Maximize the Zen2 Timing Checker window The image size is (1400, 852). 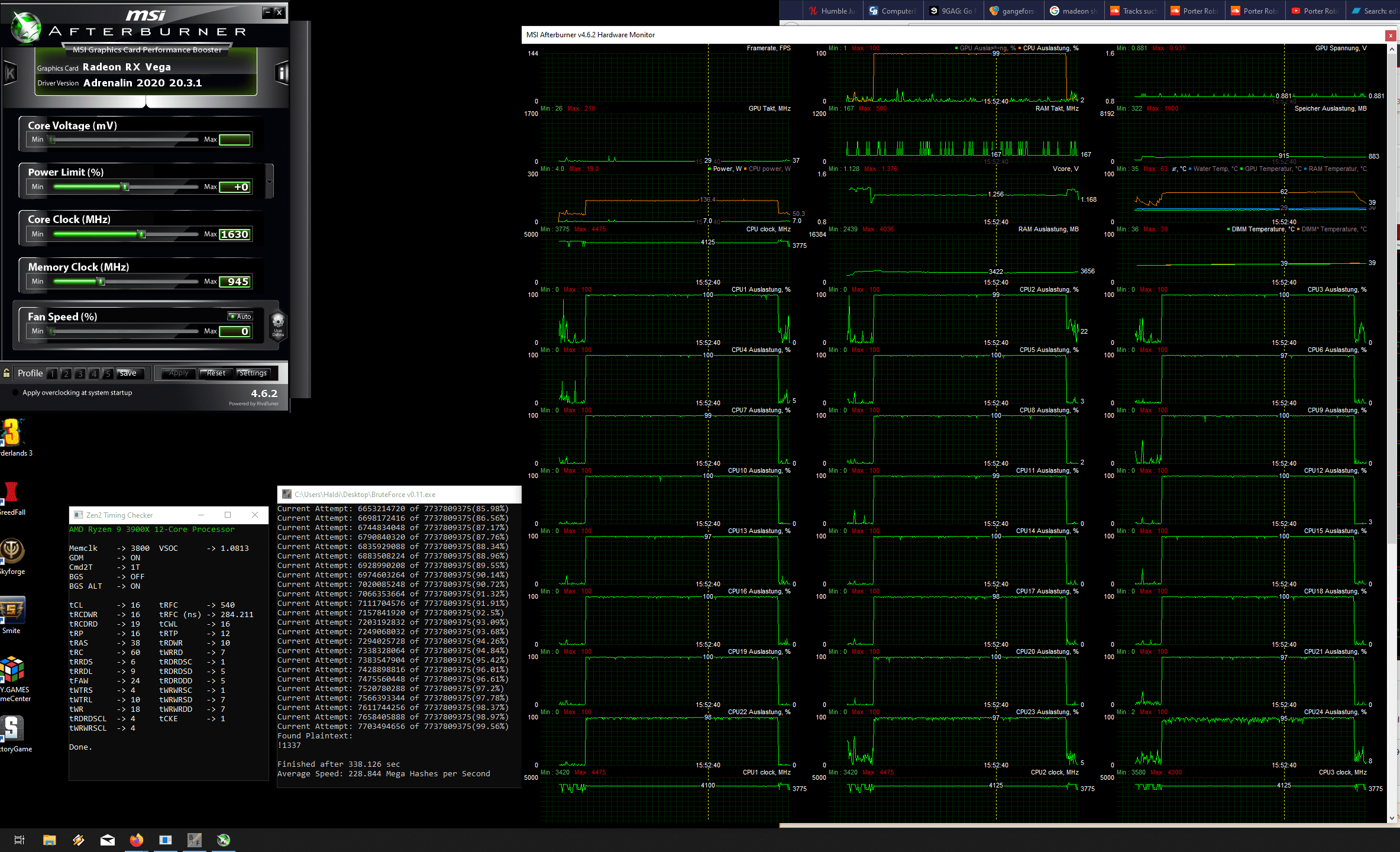(228, 515)
